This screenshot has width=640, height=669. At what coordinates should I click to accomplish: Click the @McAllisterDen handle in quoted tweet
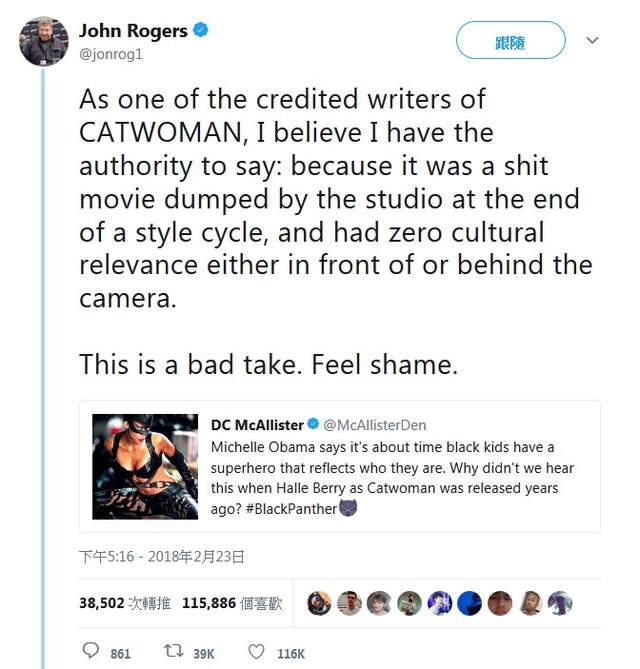(376, 425)
